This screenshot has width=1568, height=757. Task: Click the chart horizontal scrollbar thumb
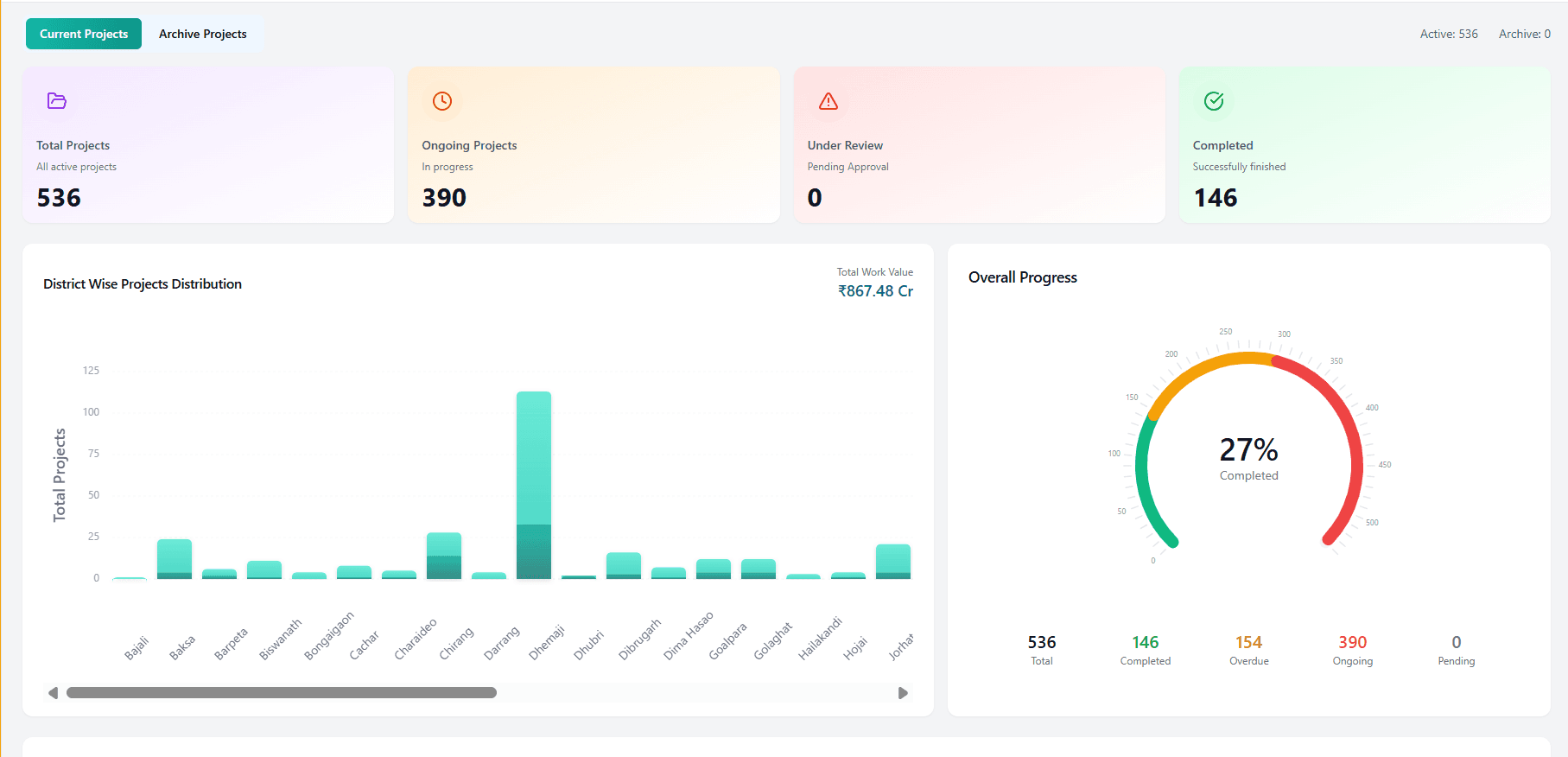pyautogui.click(x=282, y=693)
